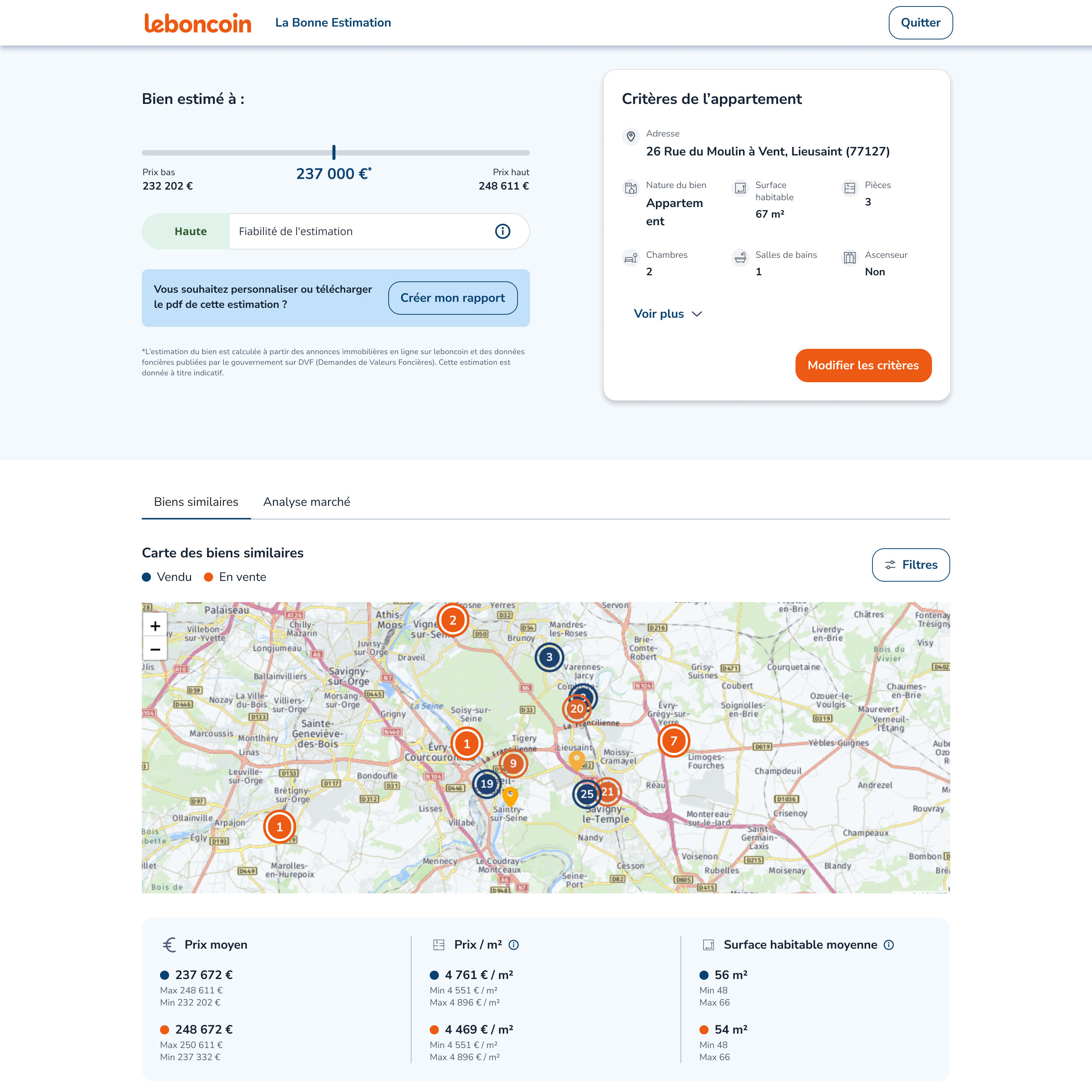Switch to the Analyse marché tab

click(306, 502)
